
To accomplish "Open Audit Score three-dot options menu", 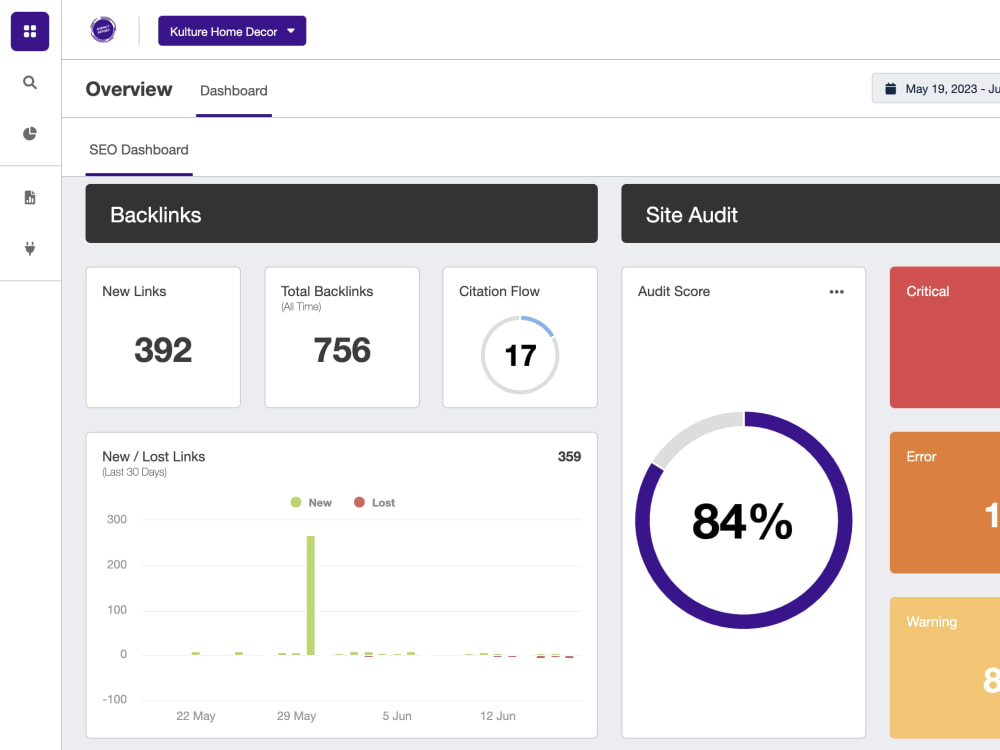I will point(836,292).
